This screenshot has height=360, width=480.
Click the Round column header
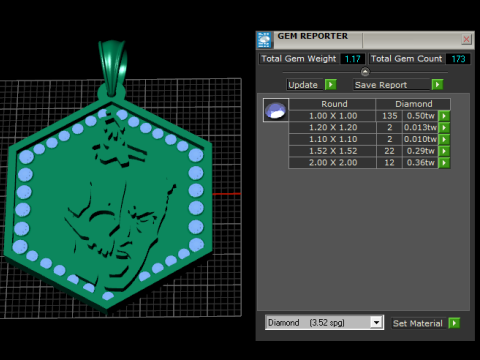334,104
